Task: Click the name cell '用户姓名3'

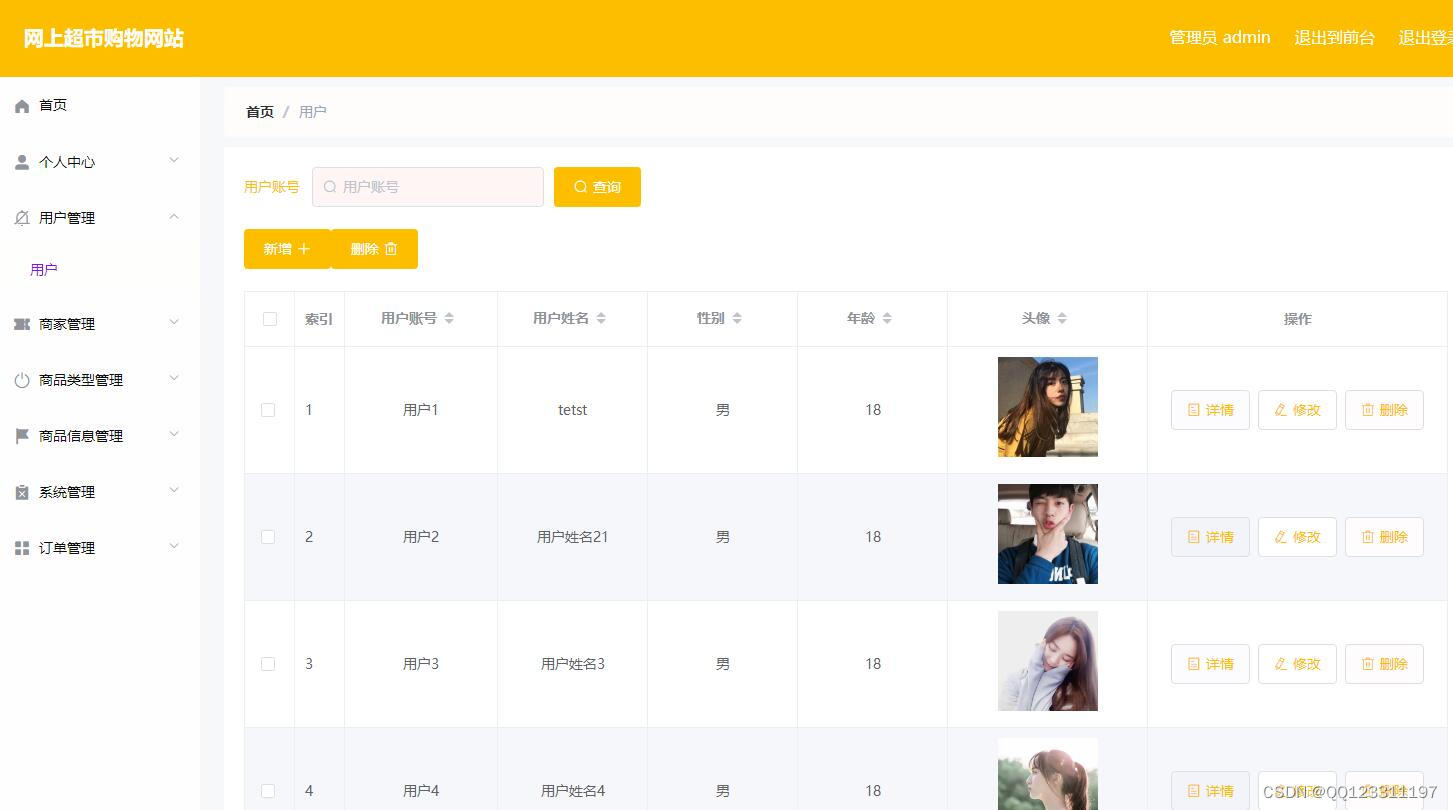Action: tap(573, 664)
